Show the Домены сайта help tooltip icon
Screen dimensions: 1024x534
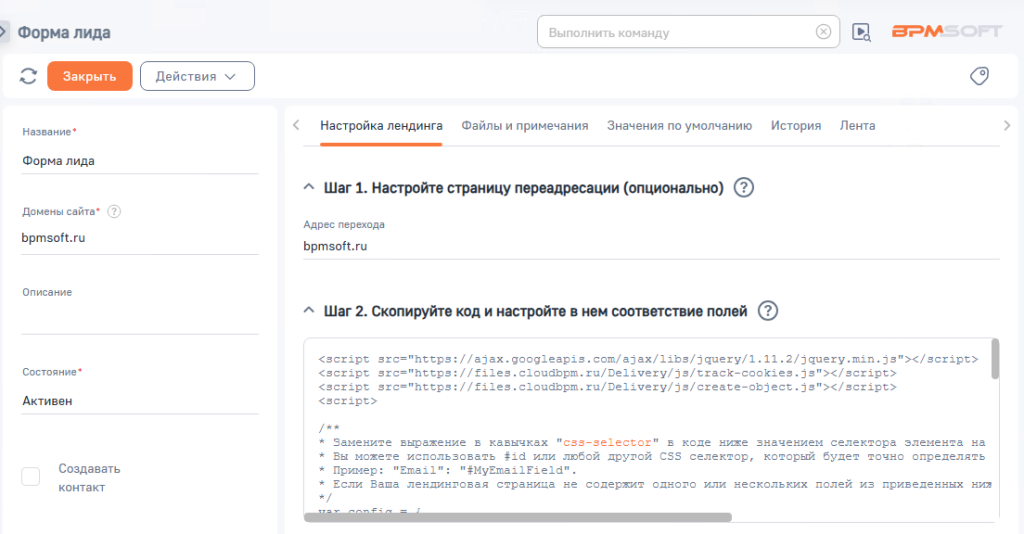[x=114, y=212]
